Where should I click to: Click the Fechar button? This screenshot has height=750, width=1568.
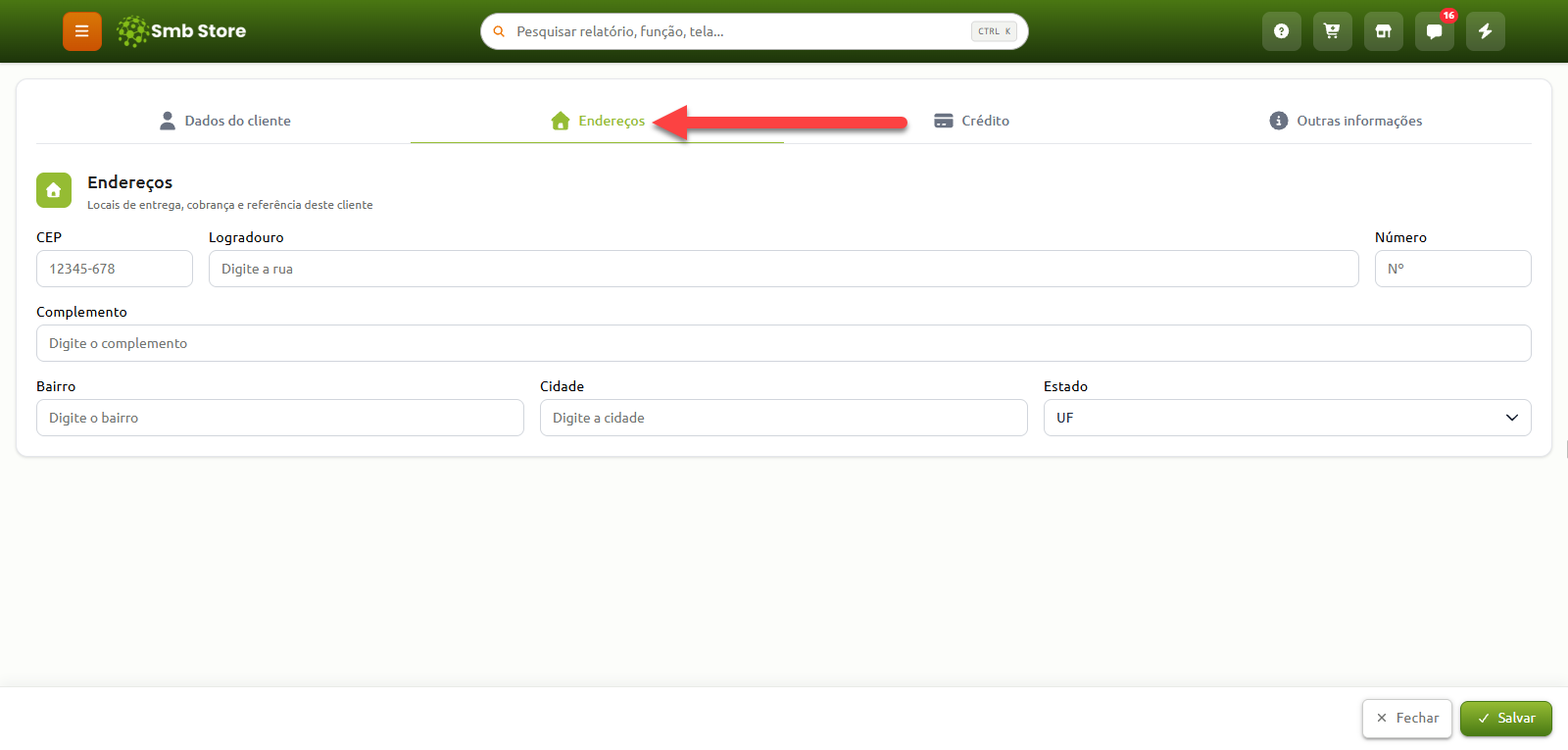(1407, 719)
